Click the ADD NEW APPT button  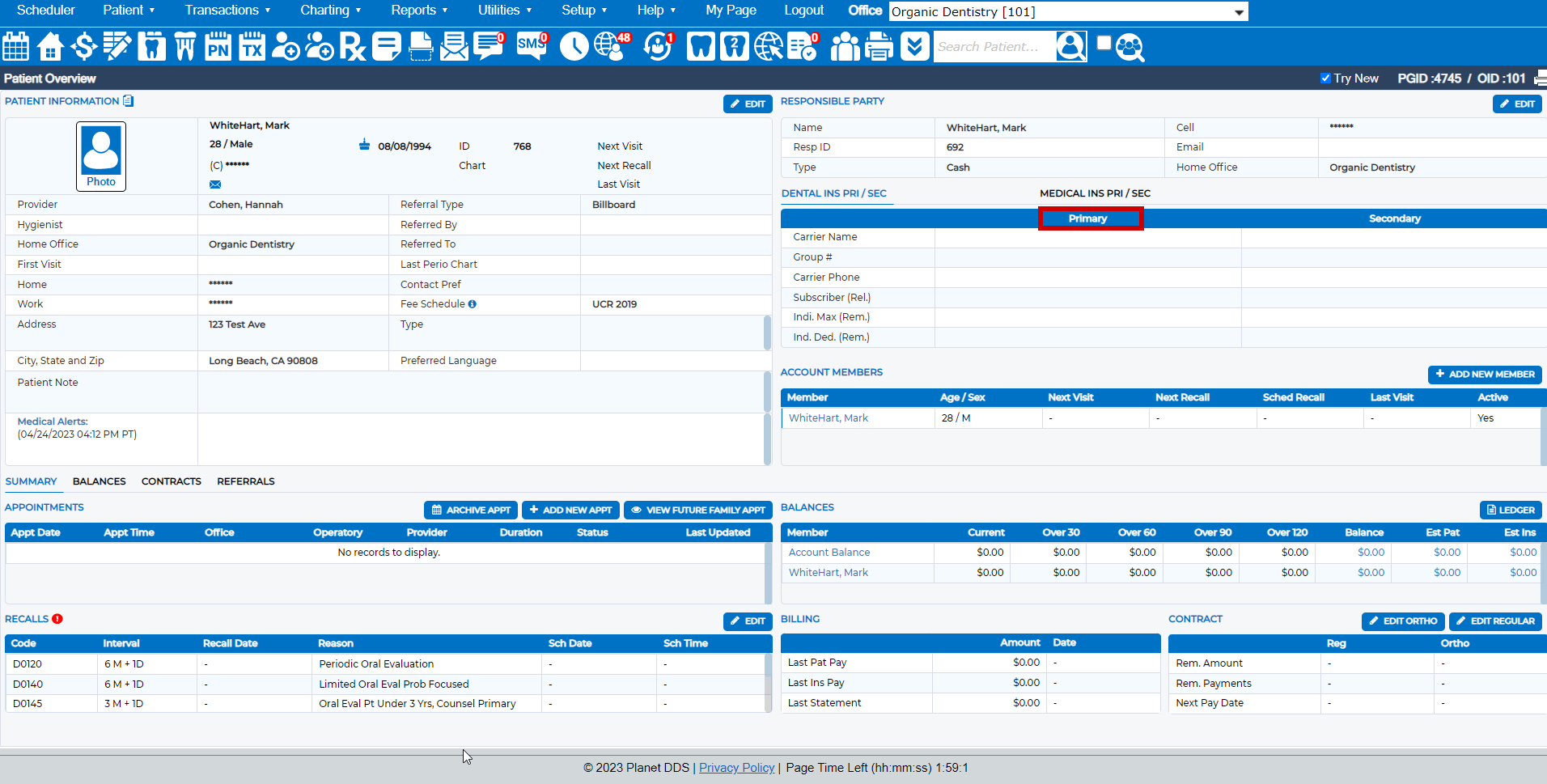[570, 510]
